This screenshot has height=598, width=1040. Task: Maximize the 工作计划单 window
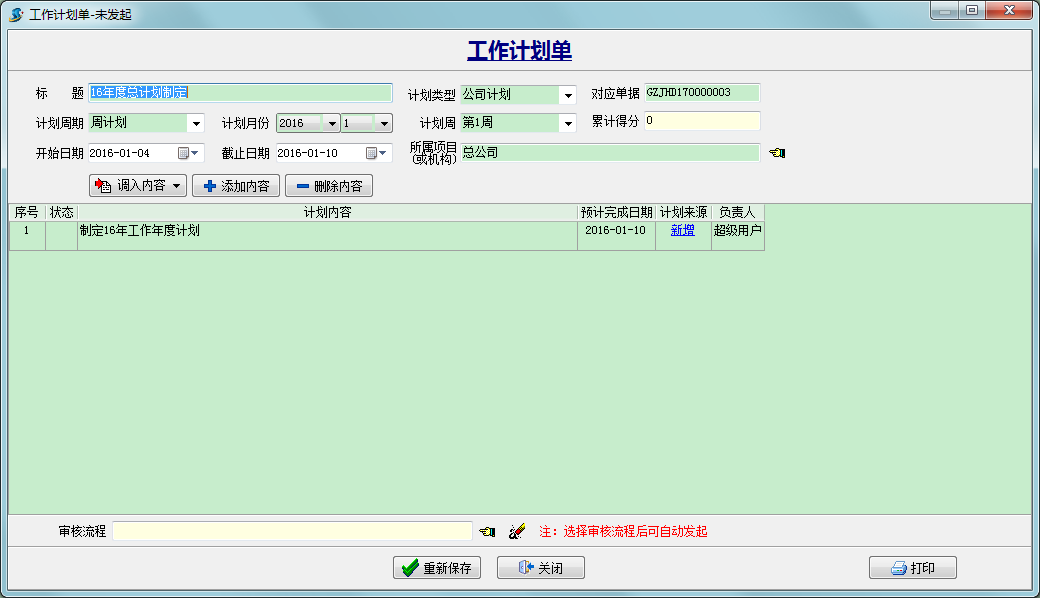tap(972, 11)
